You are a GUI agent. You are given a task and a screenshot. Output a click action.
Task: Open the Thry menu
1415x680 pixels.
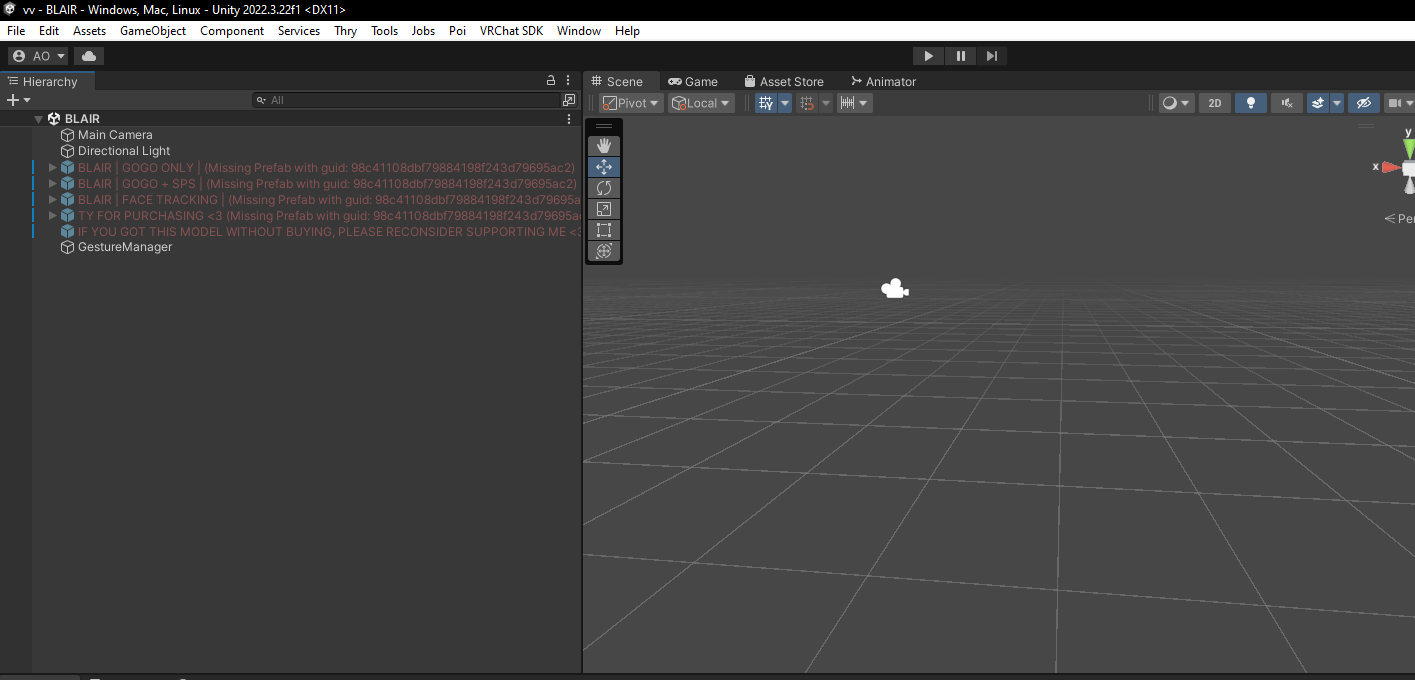point(346,31)
